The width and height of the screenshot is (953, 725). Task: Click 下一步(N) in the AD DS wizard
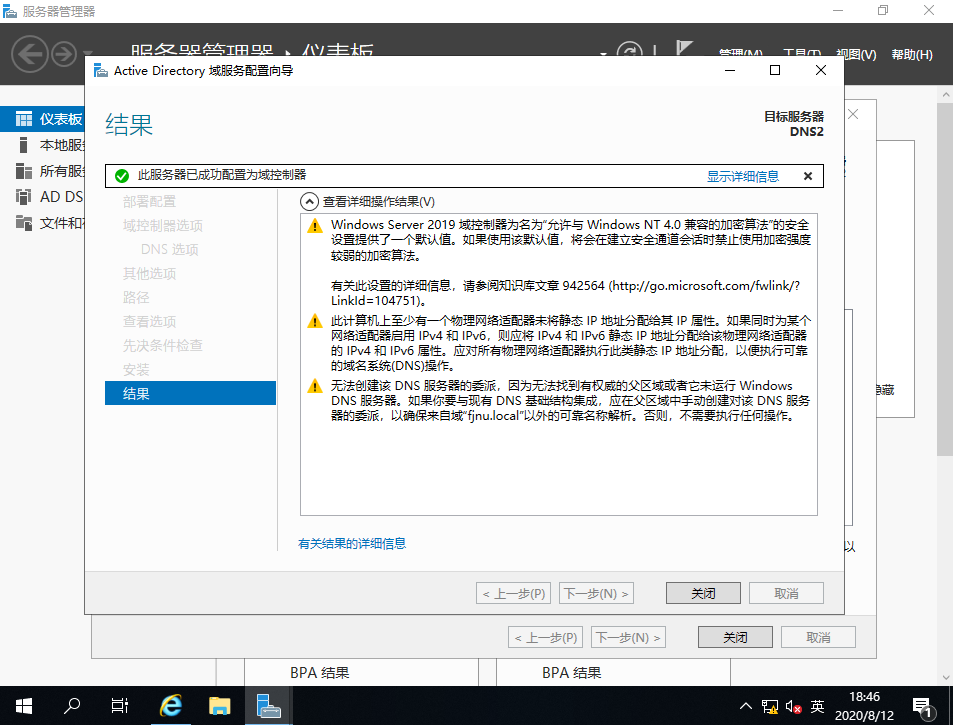pyautogui.click(x=596, y=593)
